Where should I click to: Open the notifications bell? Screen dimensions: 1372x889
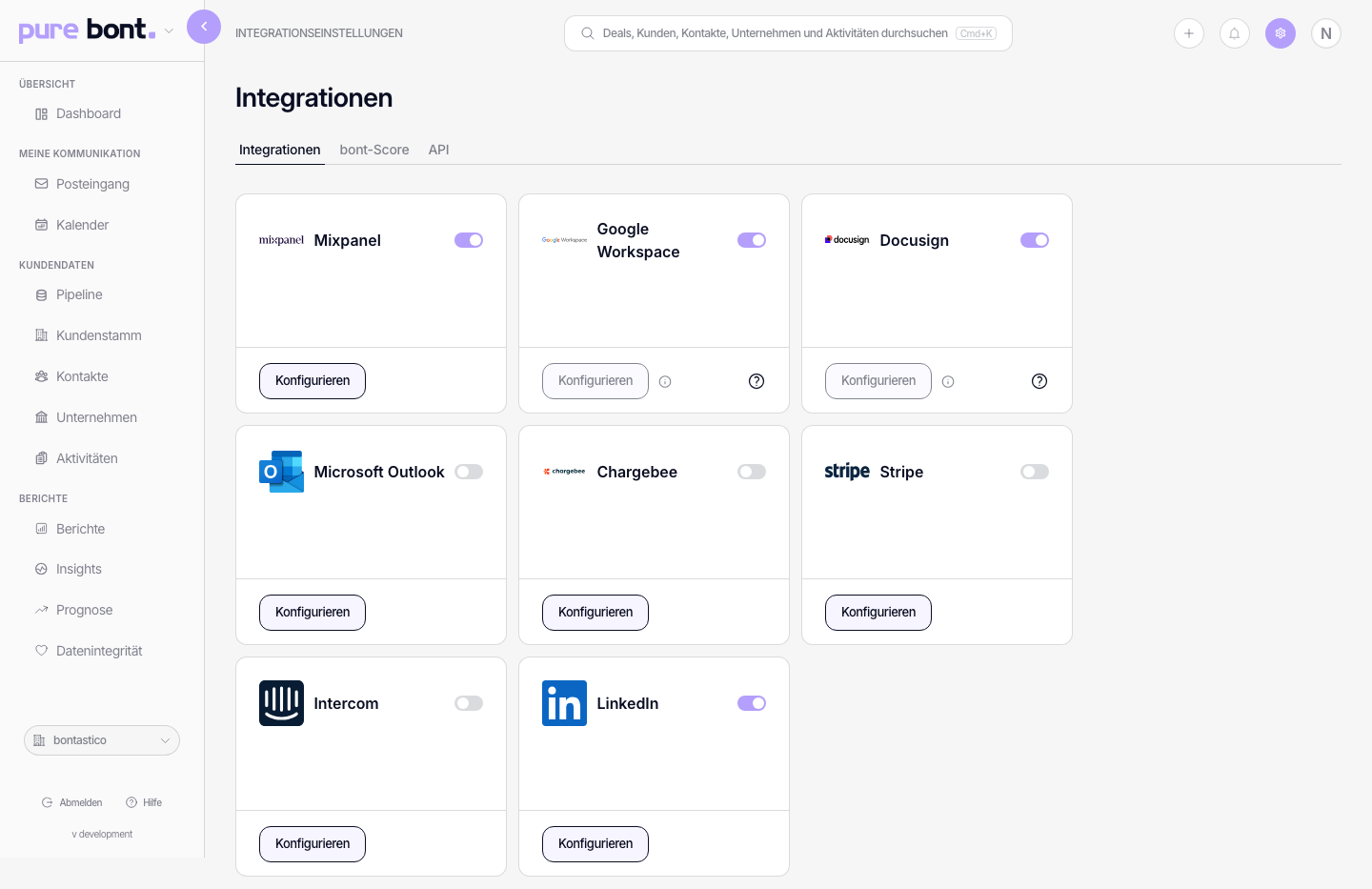(x=1235, y=33)
